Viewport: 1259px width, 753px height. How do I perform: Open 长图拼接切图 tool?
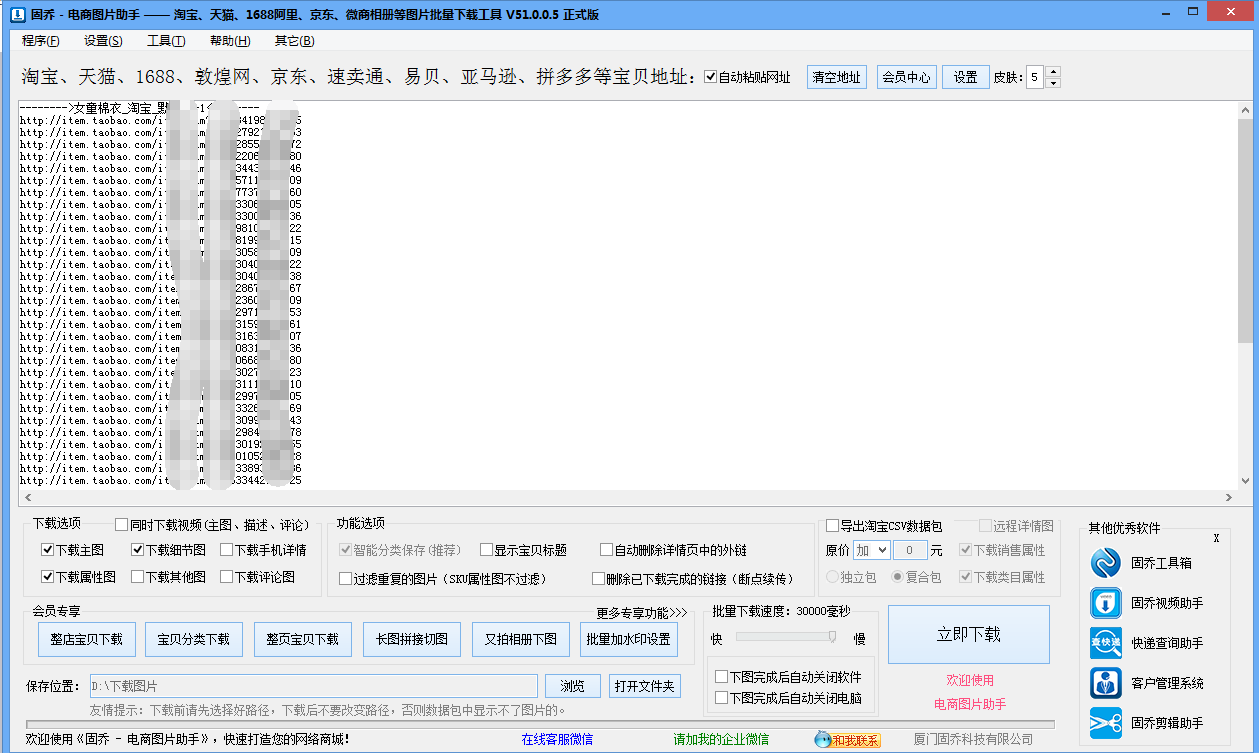[412, 639]
